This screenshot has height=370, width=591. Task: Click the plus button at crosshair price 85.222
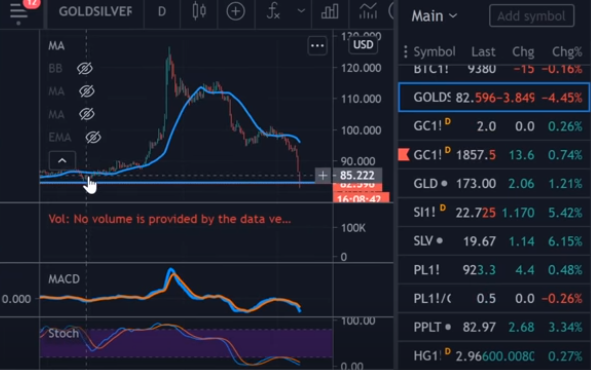[323, 176]
